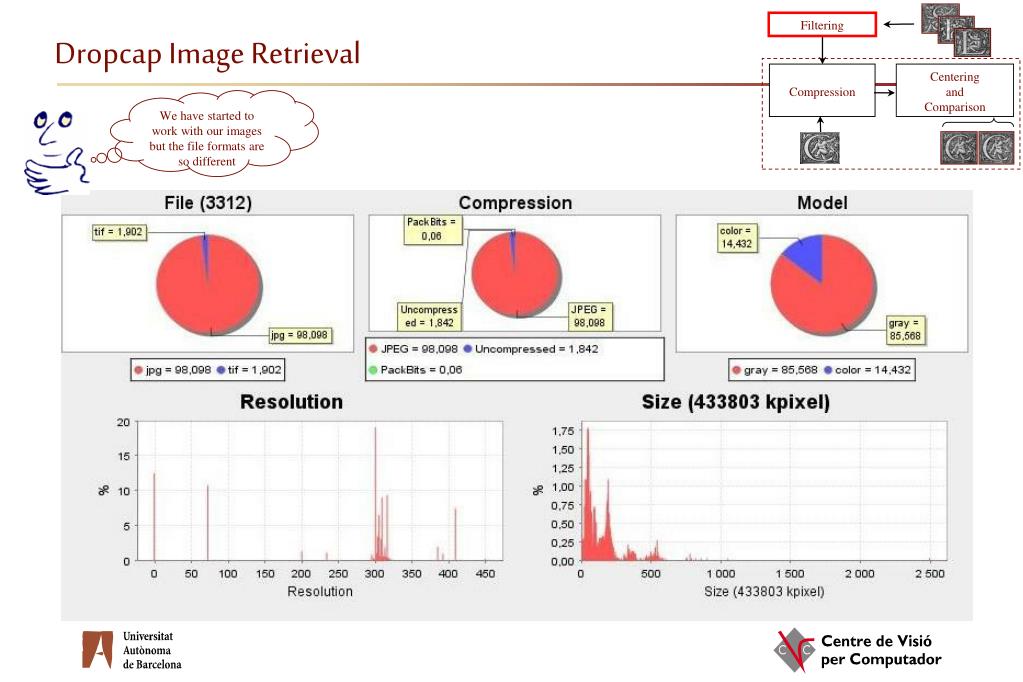This screenshot has width=1023, height=682.
Task: Click the Resolution x-axis label
Action: coord(320,591)
